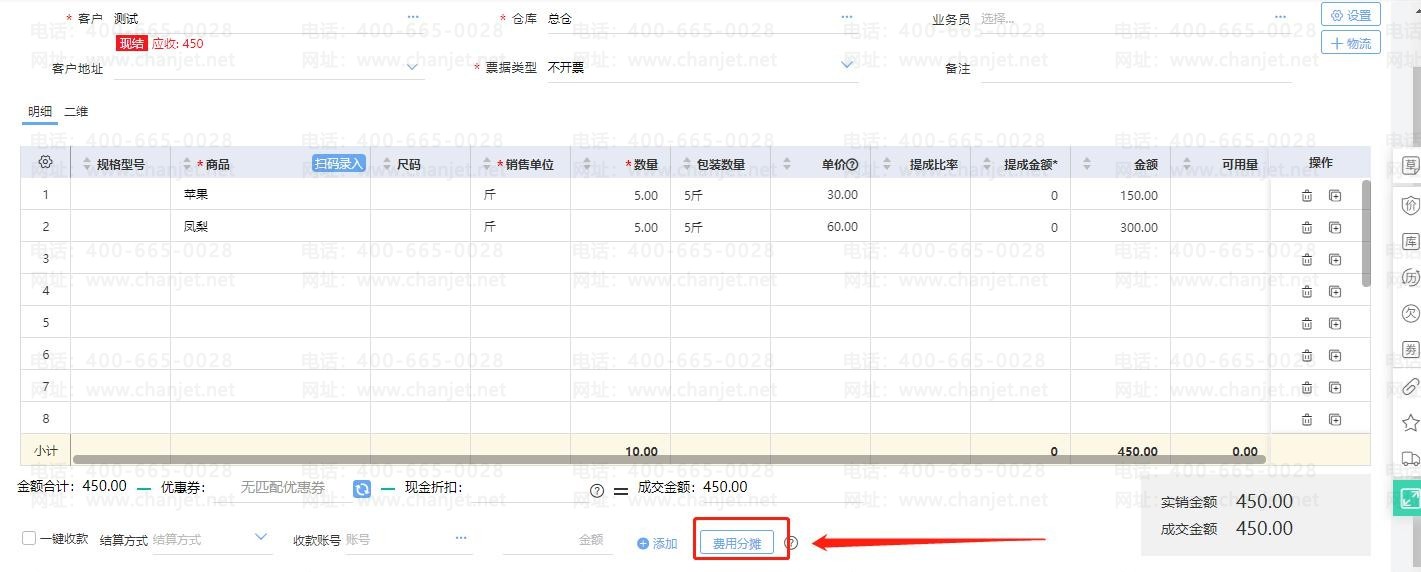The image size is (1421, 572).
Task: Click the table vertical scrollbar
Action: coord(1366,233)
